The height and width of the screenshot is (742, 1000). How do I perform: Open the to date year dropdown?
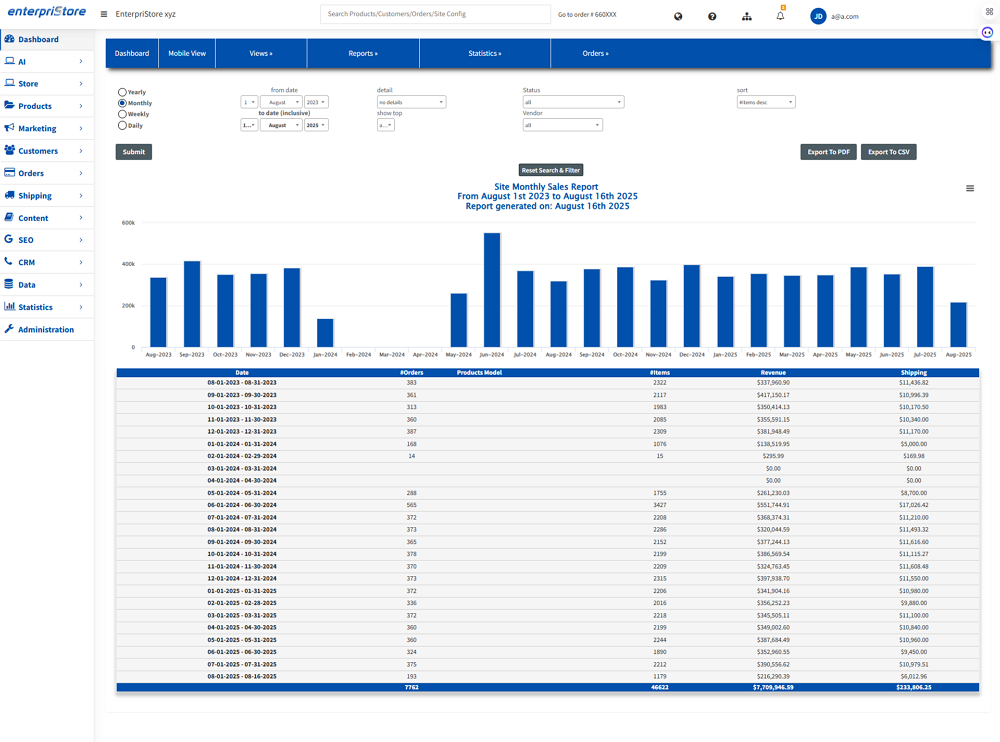click(316, 125)
